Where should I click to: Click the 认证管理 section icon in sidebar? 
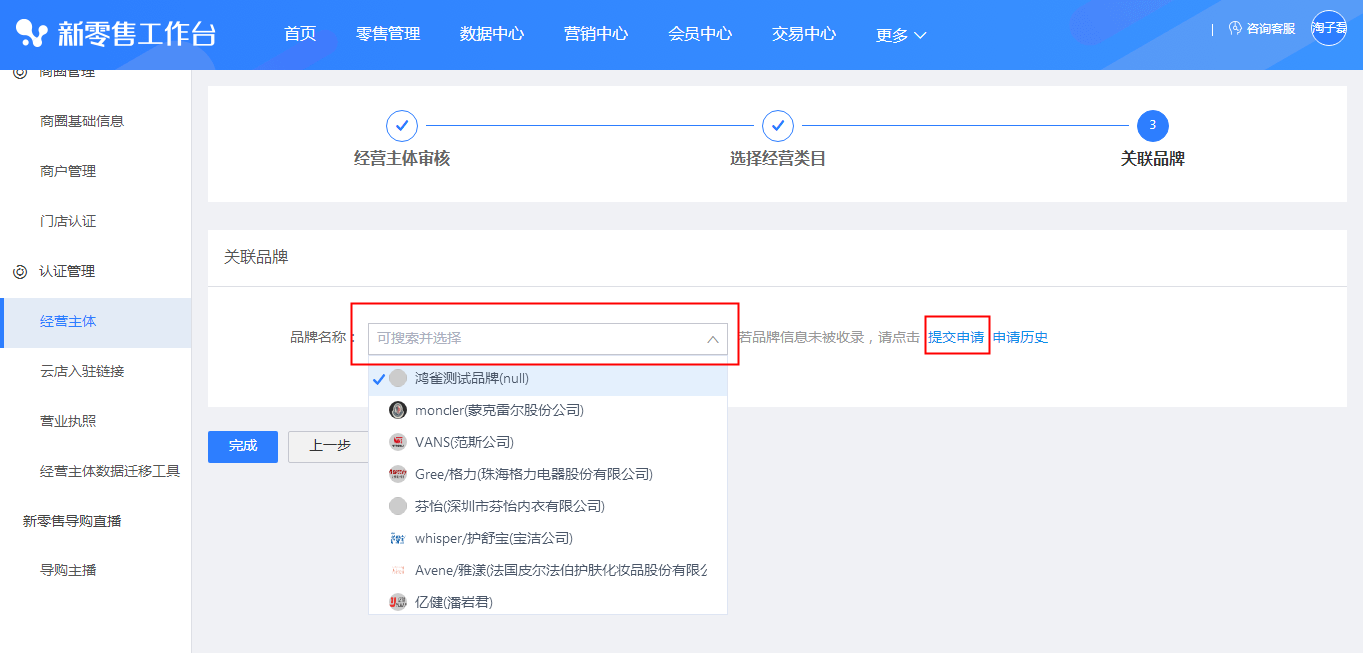[20, 272]
